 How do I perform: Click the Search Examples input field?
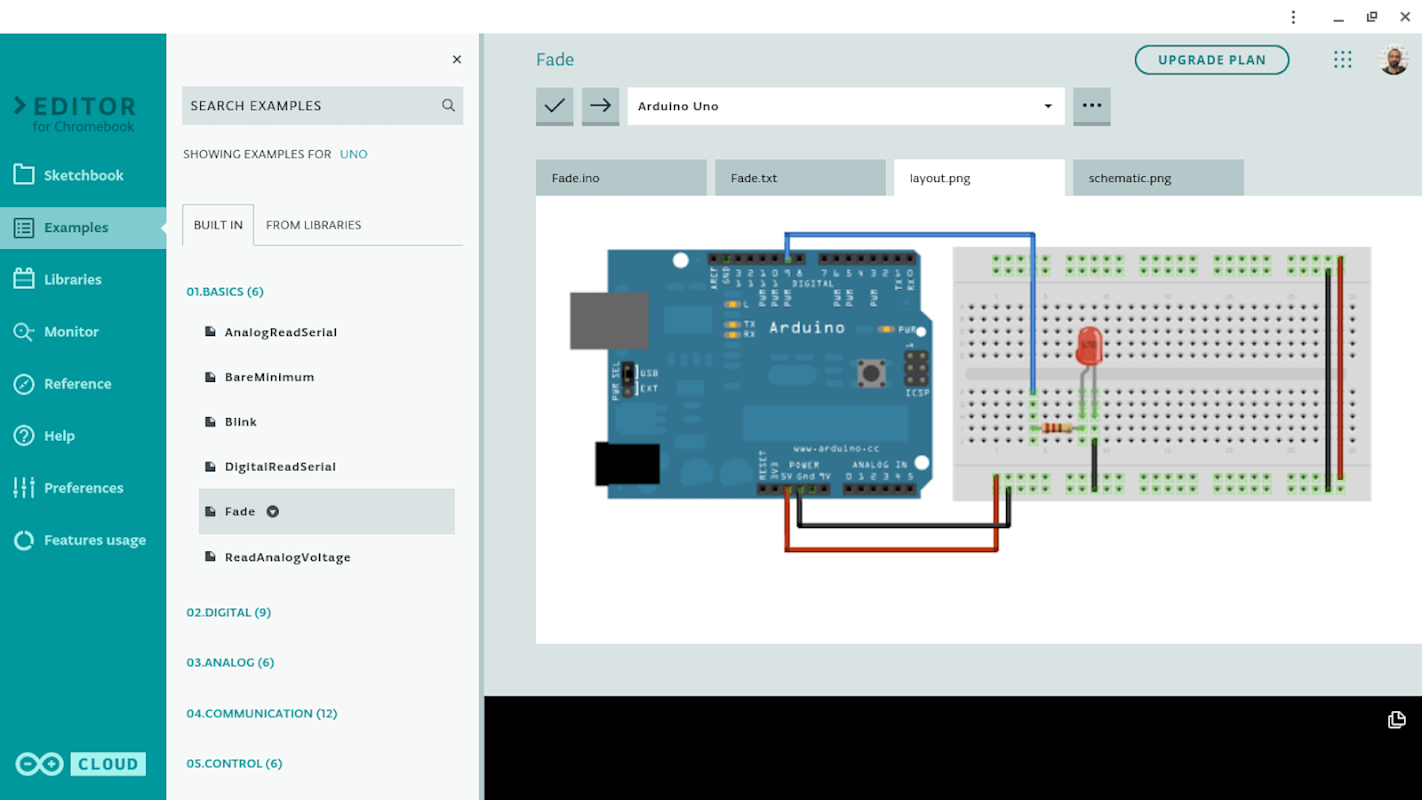310,105
